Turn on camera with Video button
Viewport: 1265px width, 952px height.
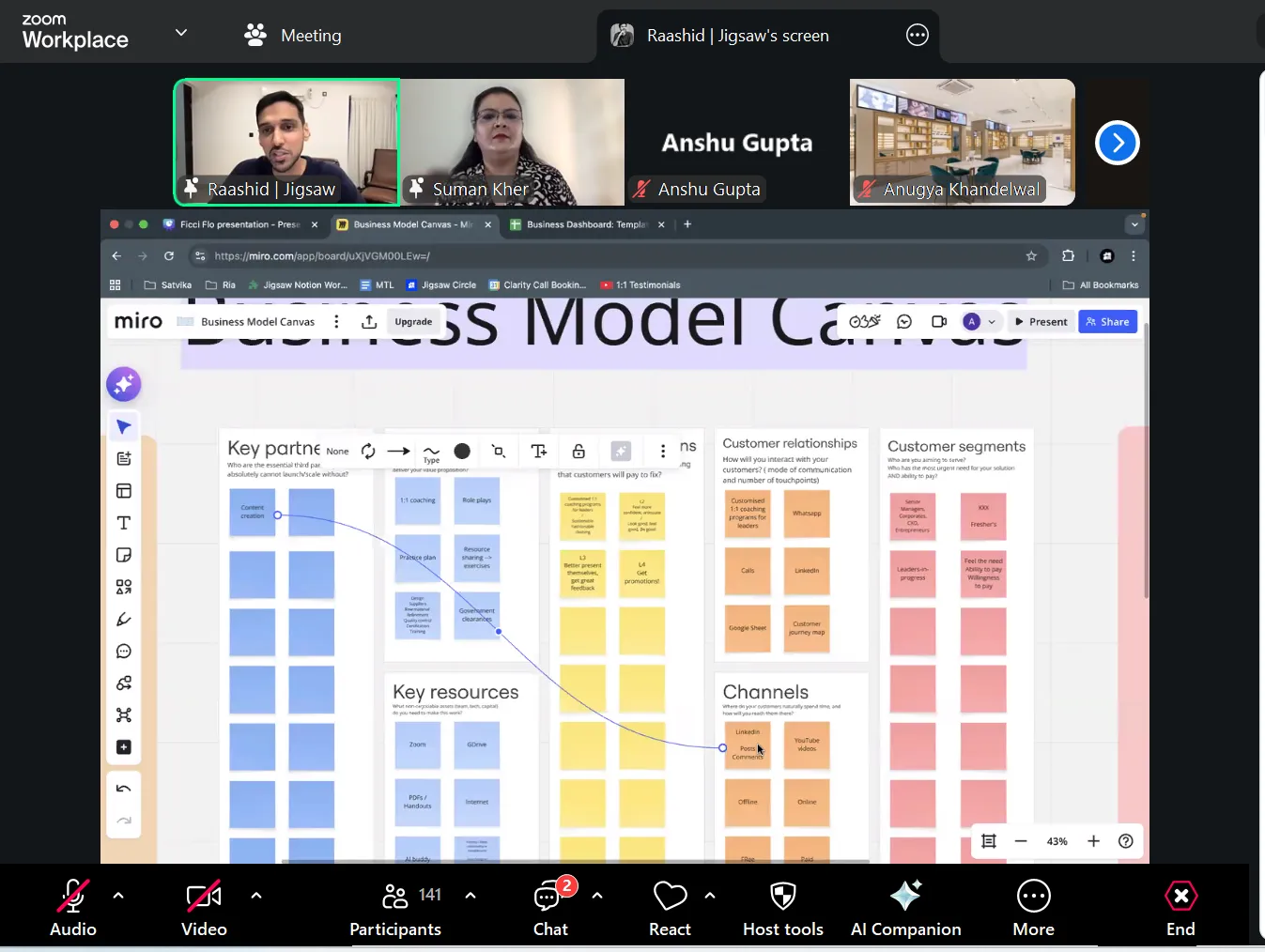click(204, 908)
